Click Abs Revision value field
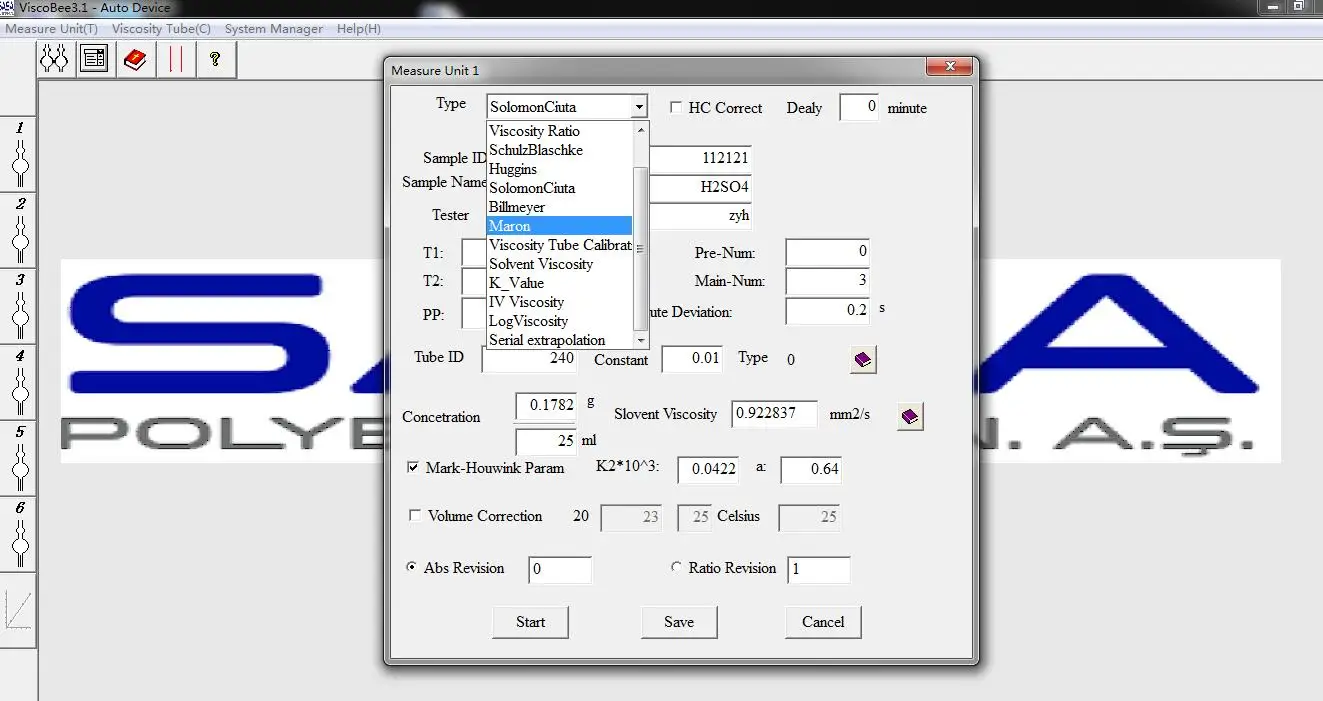 tap(560, 570)
